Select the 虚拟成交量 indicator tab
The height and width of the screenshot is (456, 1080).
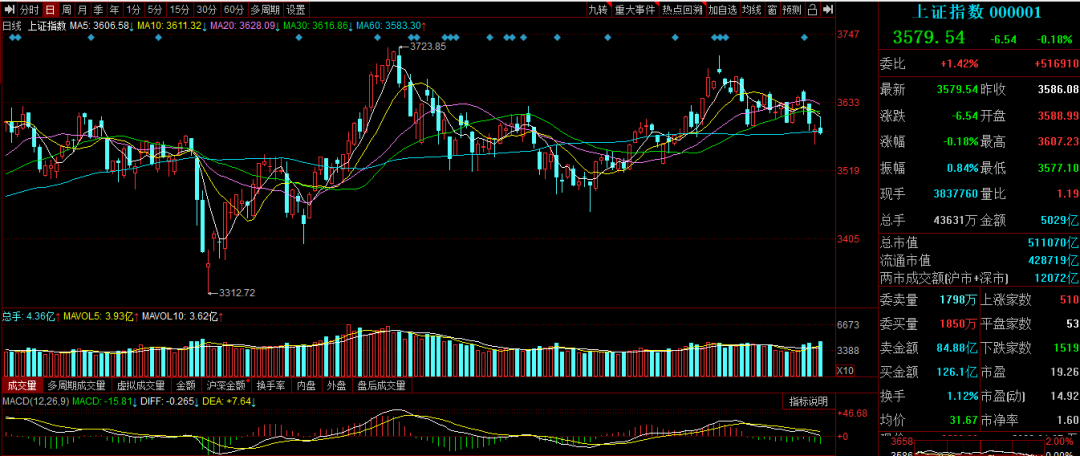[x=141, y=386]
